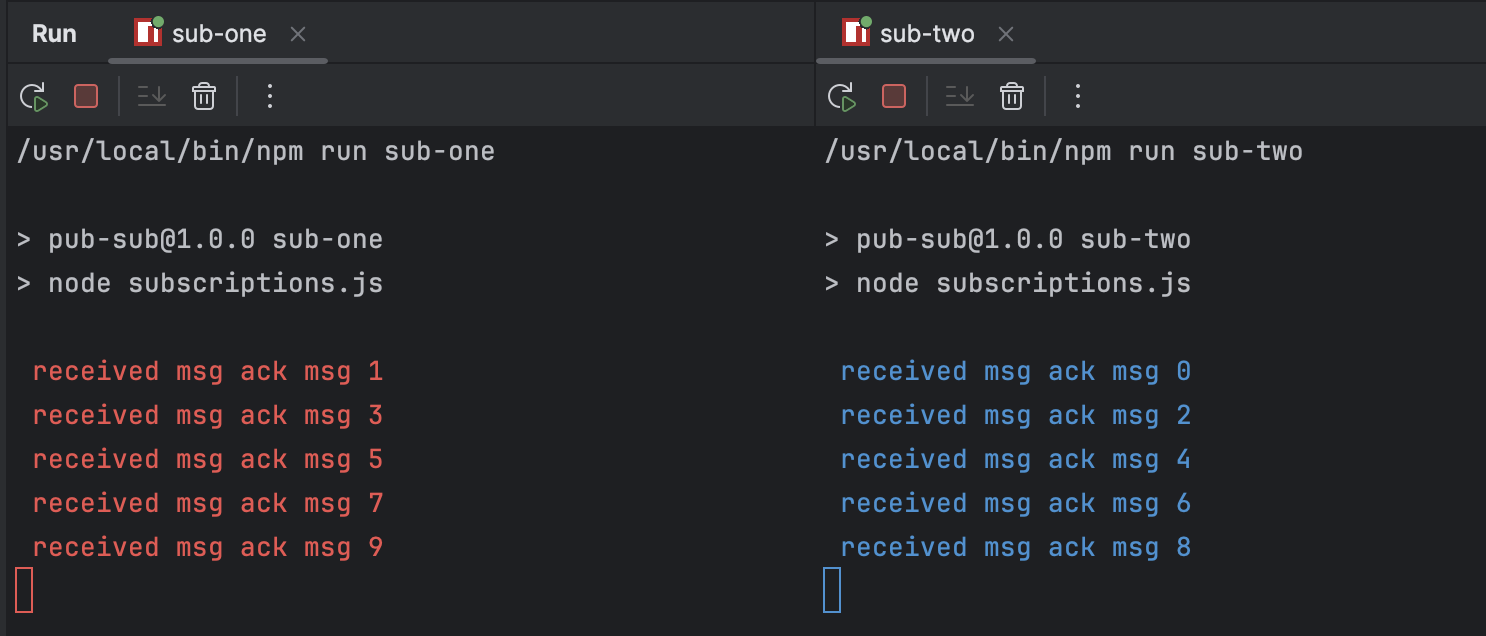Rerun the sub-one npm script
Screen dimensions: 1486x636
(x=34, y=96)
